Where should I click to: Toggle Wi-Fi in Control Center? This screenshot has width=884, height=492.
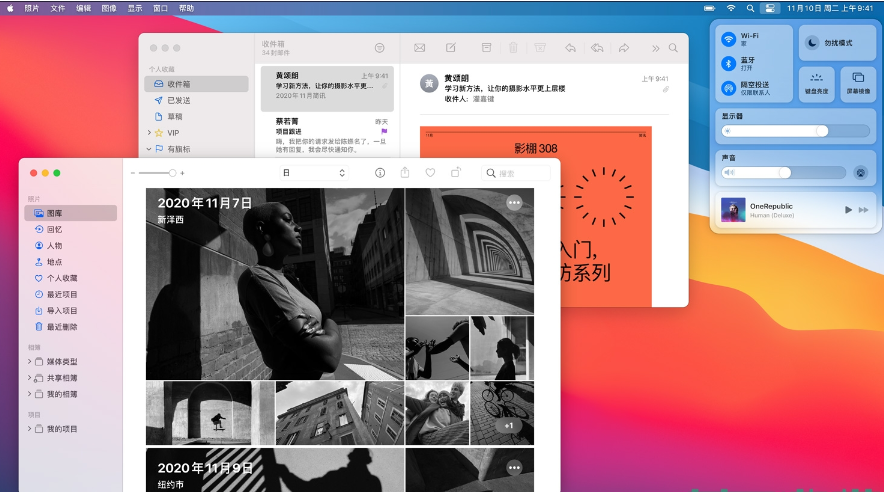click(x=729, y=39)
